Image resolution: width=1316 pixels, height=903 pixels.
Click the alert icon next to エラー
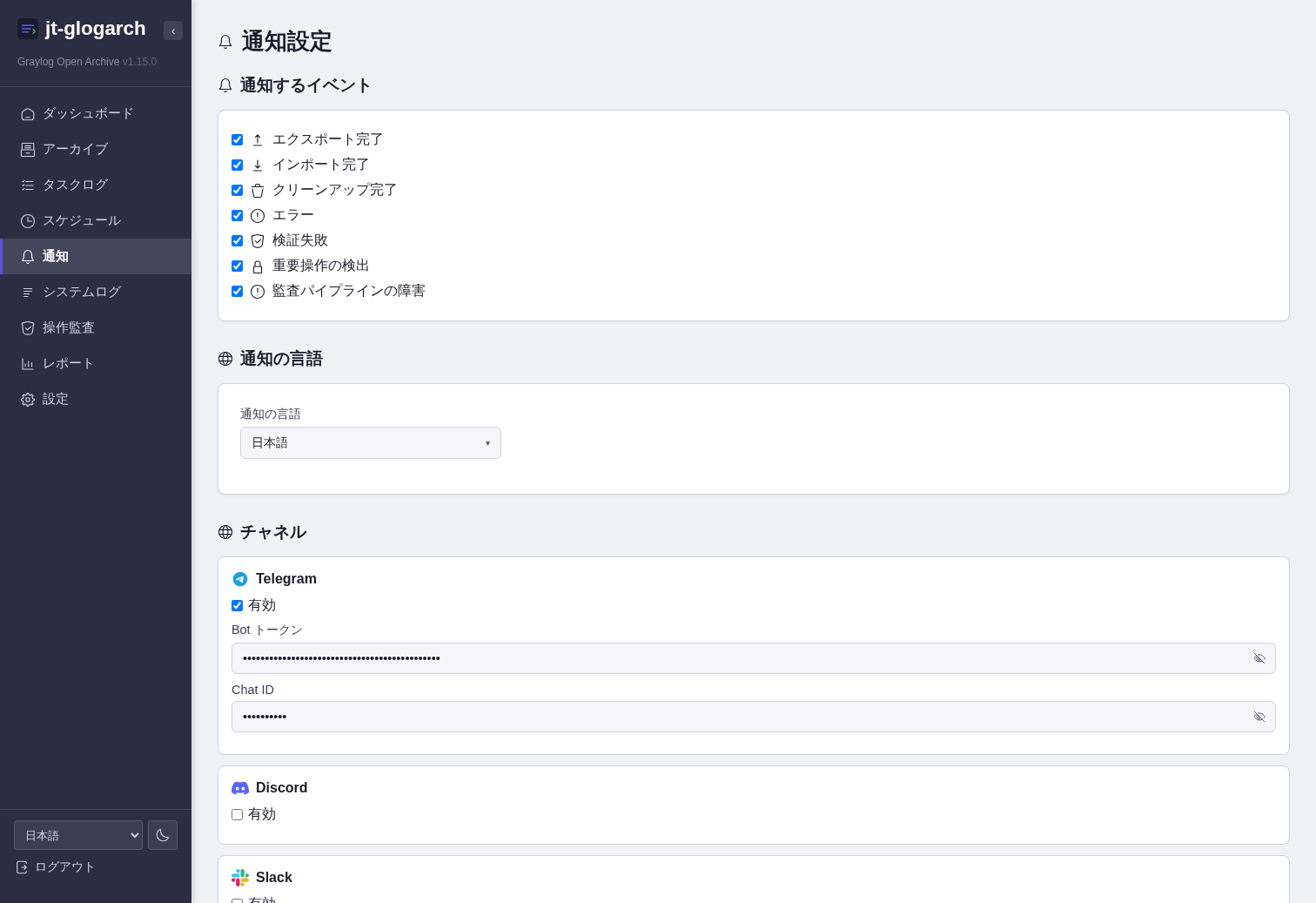pos(258,216)
